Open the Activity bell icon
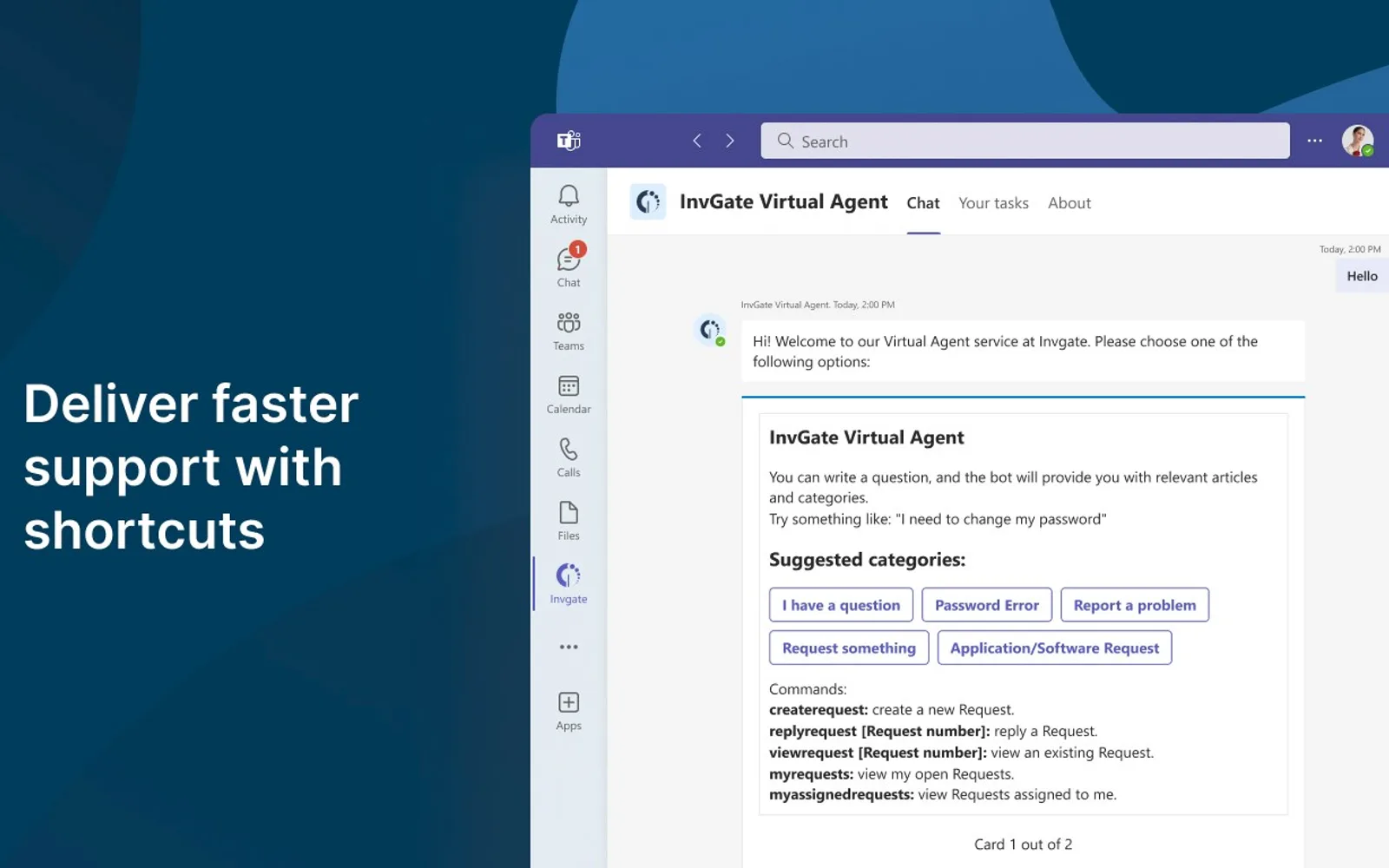 (569, 204)
